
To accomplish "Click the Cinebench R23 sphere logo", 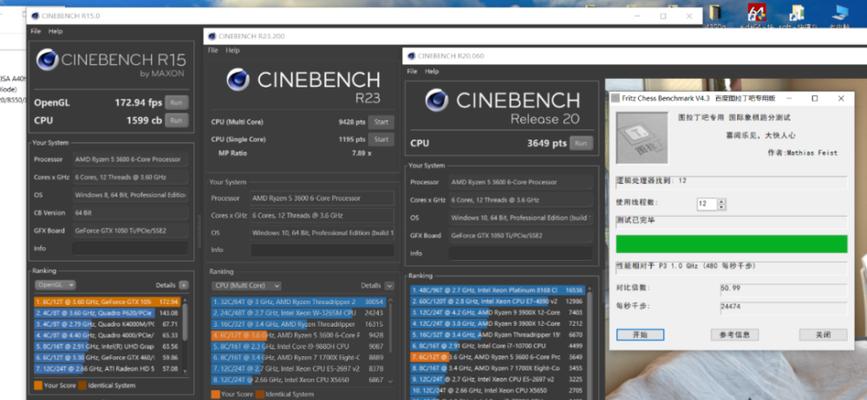I will pos(238,80).
